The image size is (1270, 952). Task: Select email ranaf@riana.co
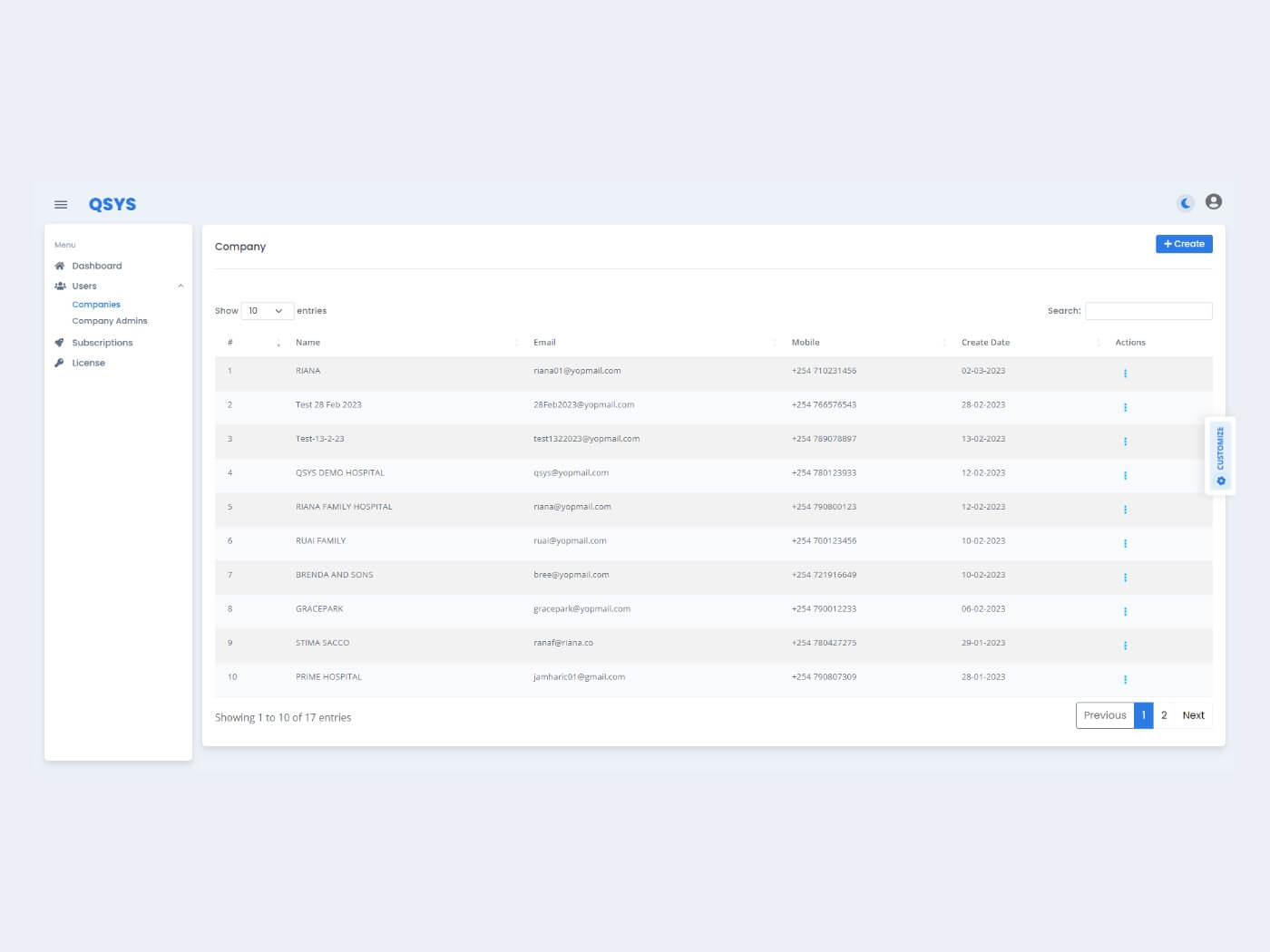pos(563,643)
